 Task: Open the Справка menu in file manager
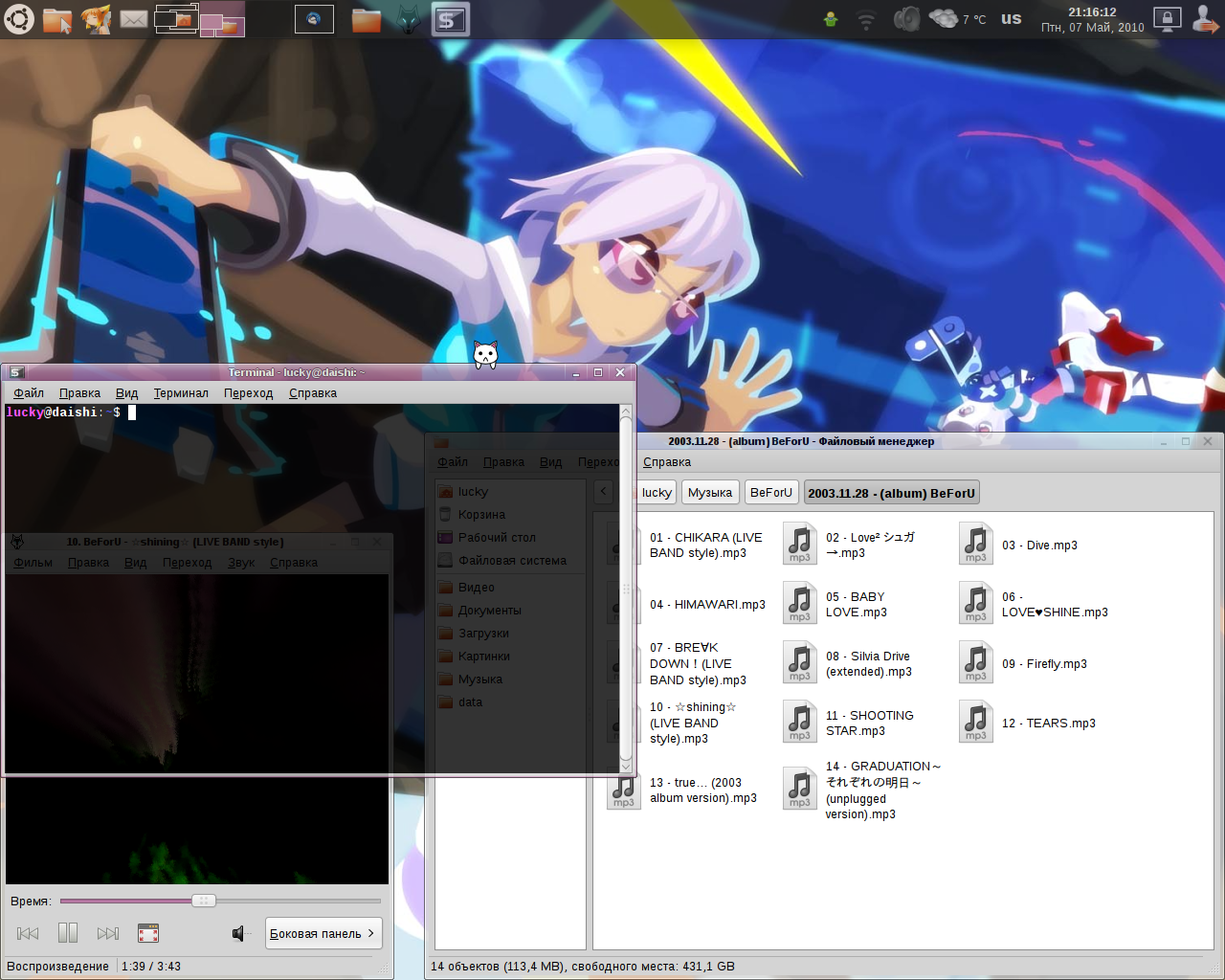[x=667, y=462]
